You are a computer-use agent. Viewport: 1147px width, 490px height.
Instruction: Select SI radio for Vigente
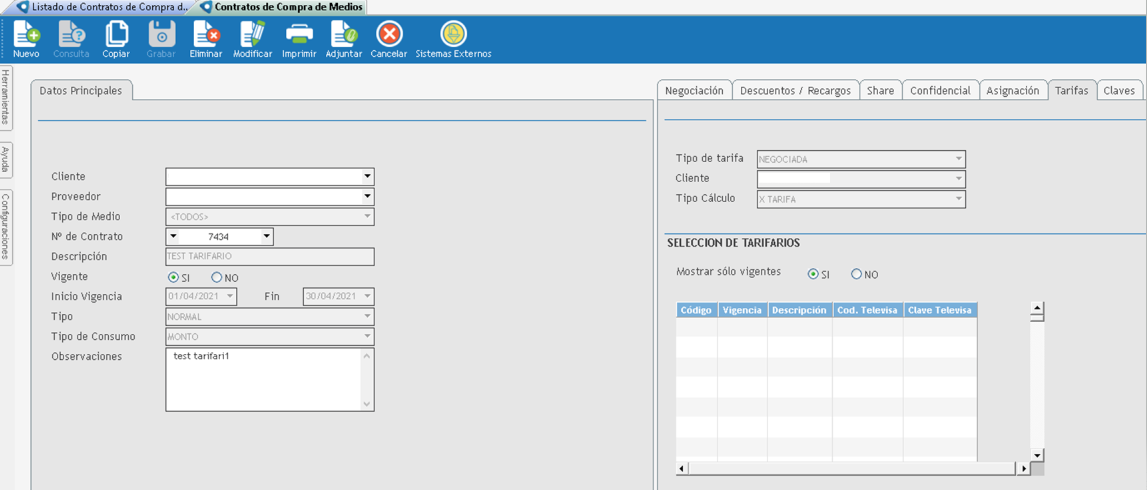coord(174,277)
